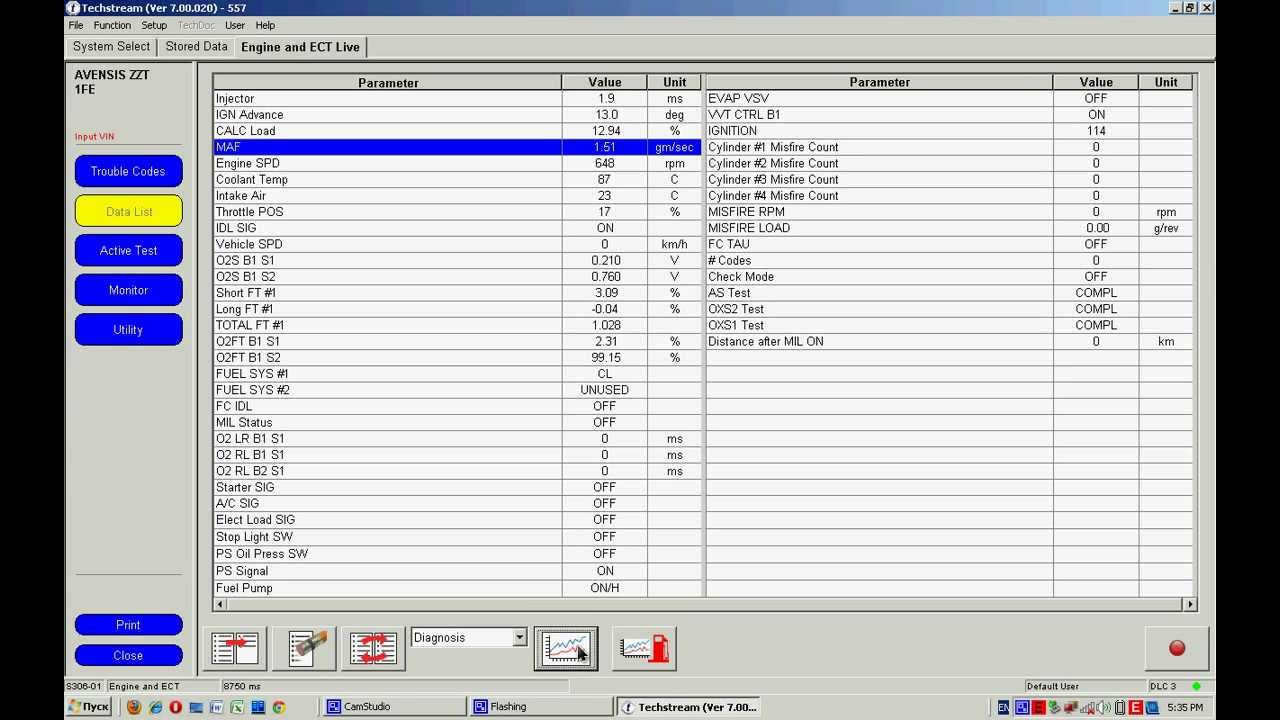This screenshot has width=1280, height=720.
Task: Select the highlighted MAF parameter row
Action: [388, 147]
